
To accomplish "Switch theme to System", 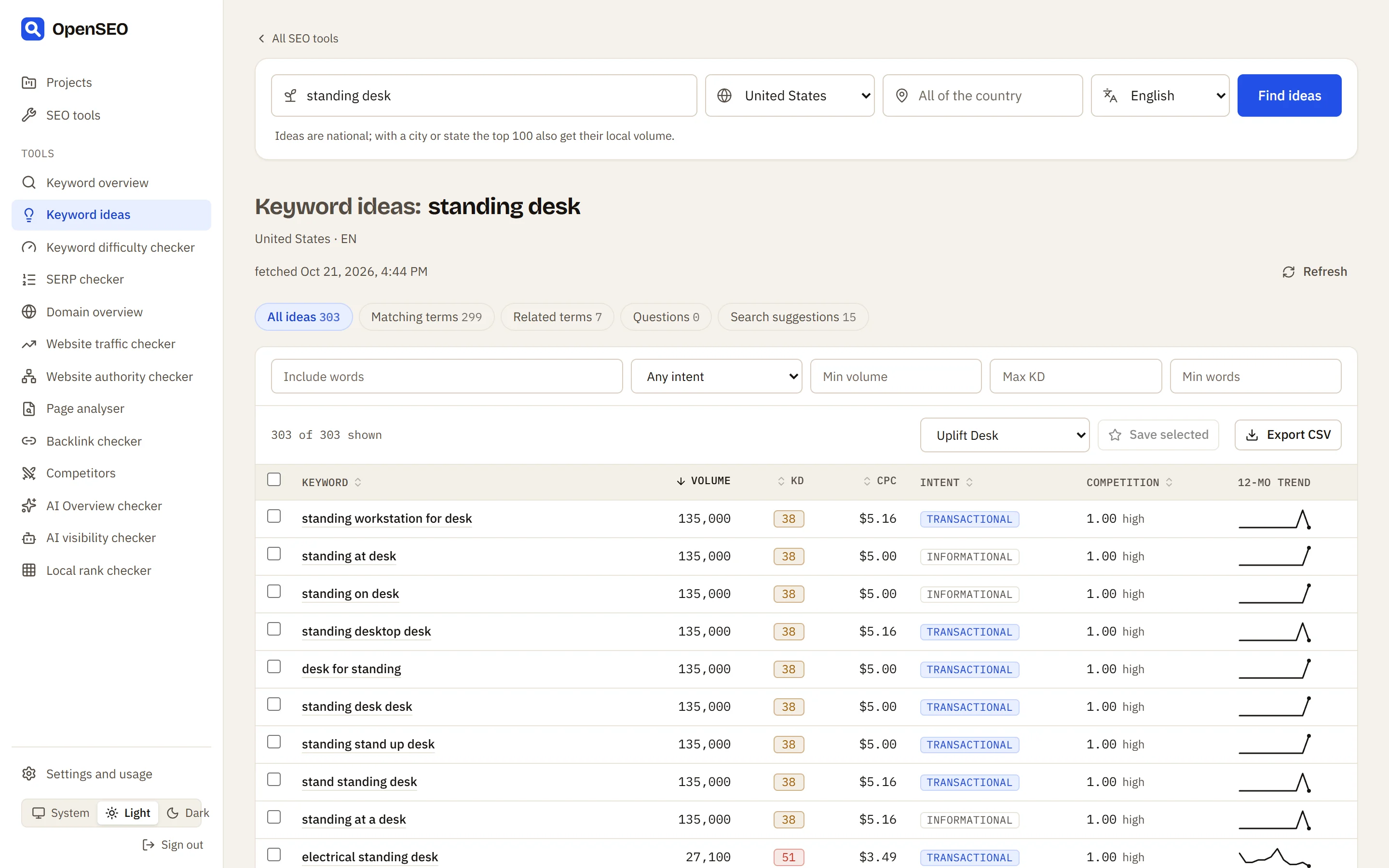I will (x=61, y=813).
